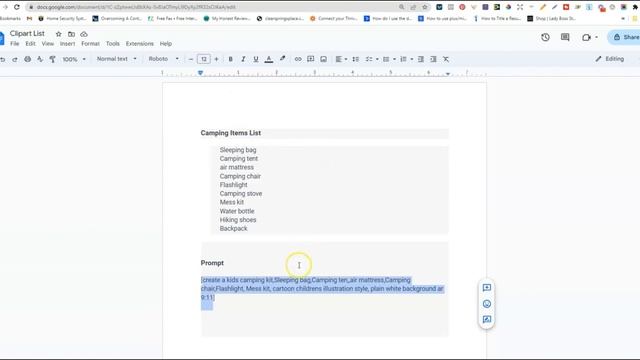This screenshot has width=640, height=360.
Task: Click the Clipart List document title
Action: point(27,33)
